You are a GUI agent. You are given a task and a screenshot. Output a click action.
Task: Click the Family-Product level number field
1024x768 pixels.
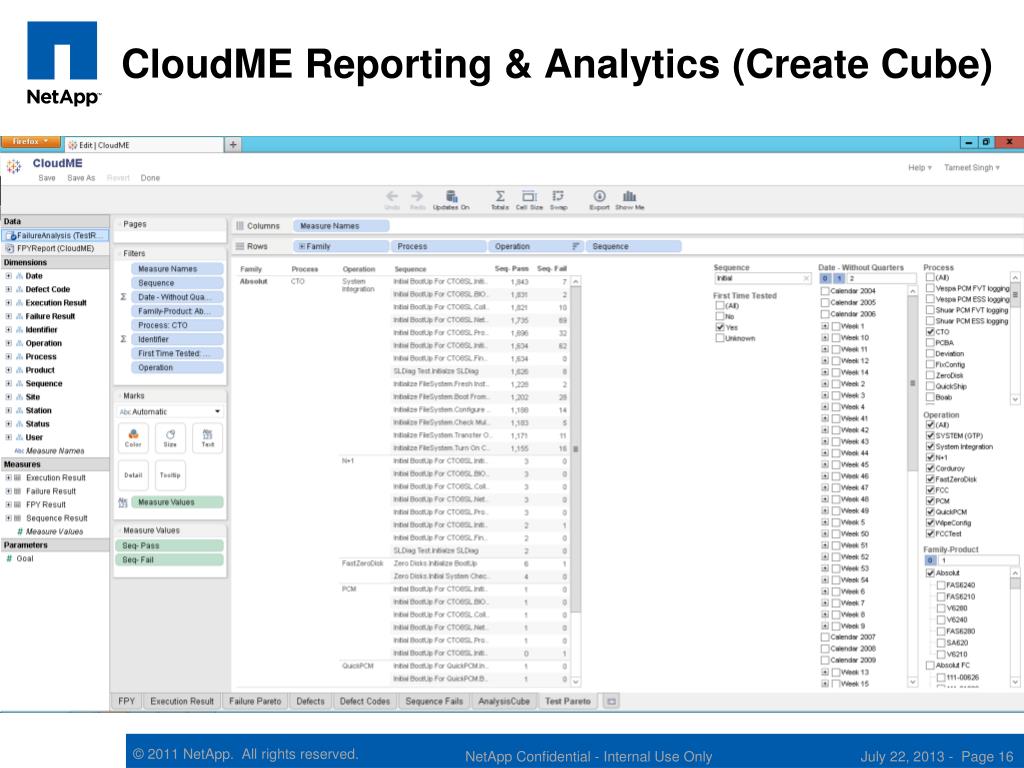978,560
